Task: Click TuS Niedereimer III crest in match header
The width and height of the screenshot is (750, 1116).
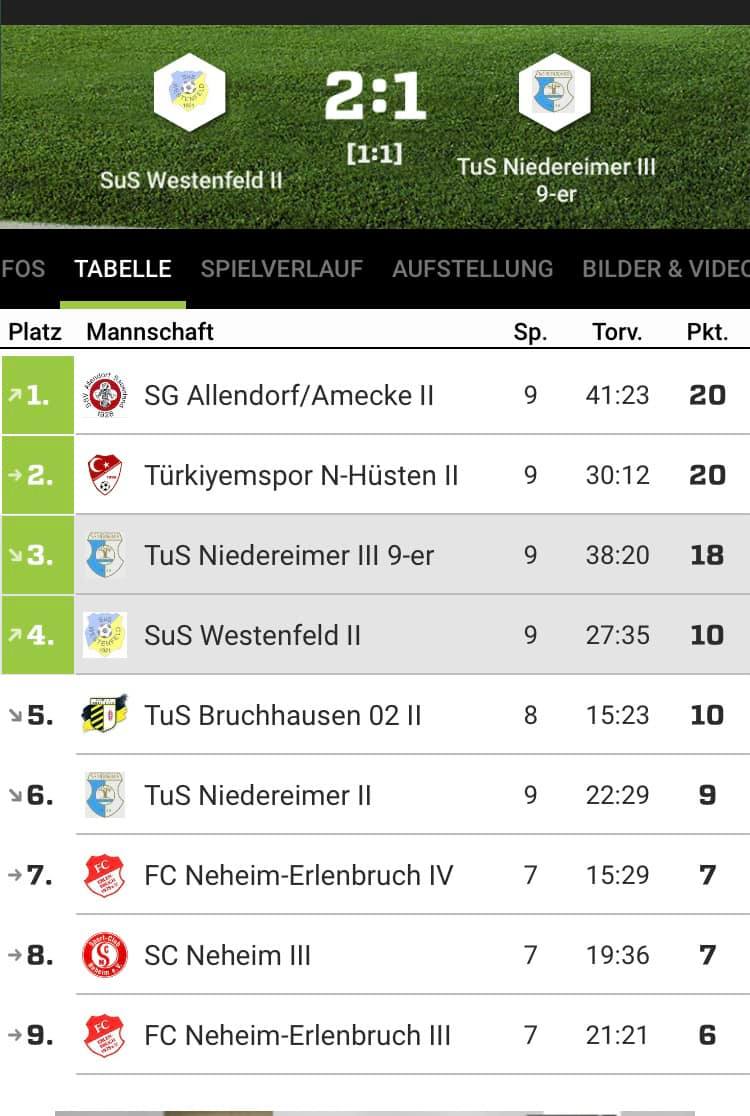Action: [555, 93]
